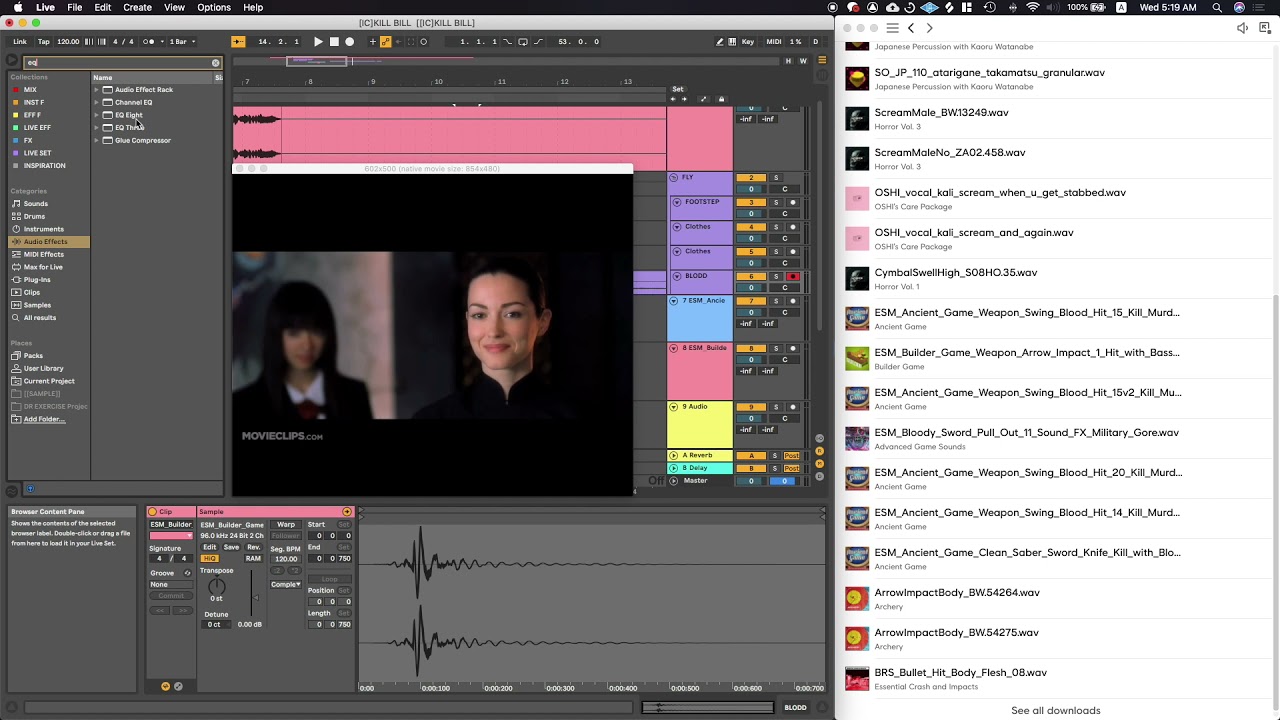This screenshot has height=720, width=1280.
Task: Unfold the FLY group track
Action: coord(673,177)
